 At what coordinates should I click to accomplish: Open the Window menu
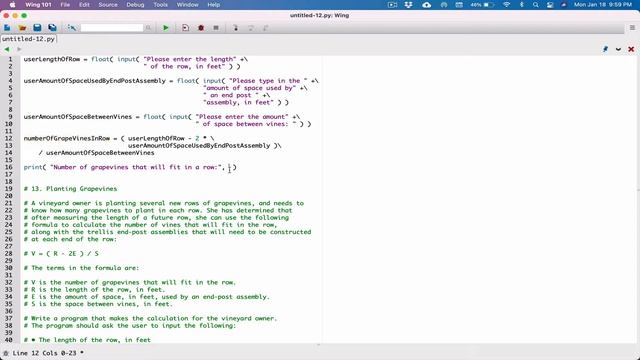point(187,5)
